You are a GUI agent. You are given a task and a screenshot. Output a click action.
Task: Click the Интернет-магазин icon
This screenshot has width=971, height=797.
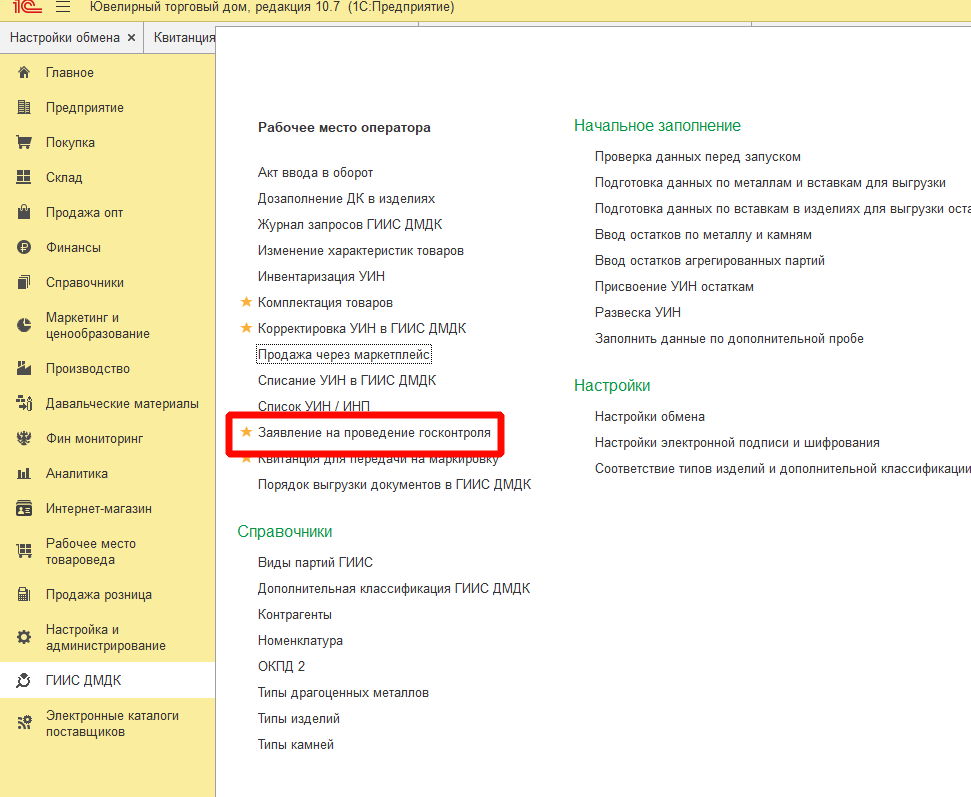pyautogui.click(x=24, y=508)
